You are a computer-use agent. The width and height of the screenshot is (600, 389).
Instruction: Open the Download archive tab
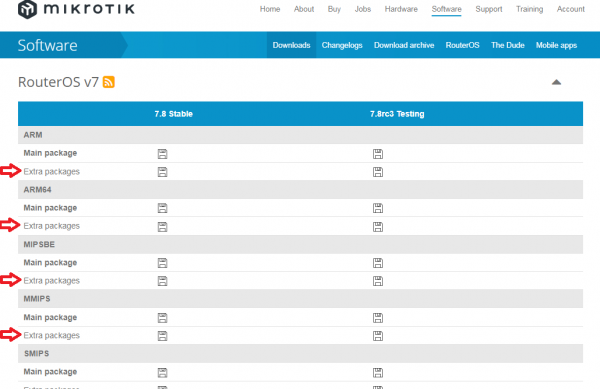[404, 45]
